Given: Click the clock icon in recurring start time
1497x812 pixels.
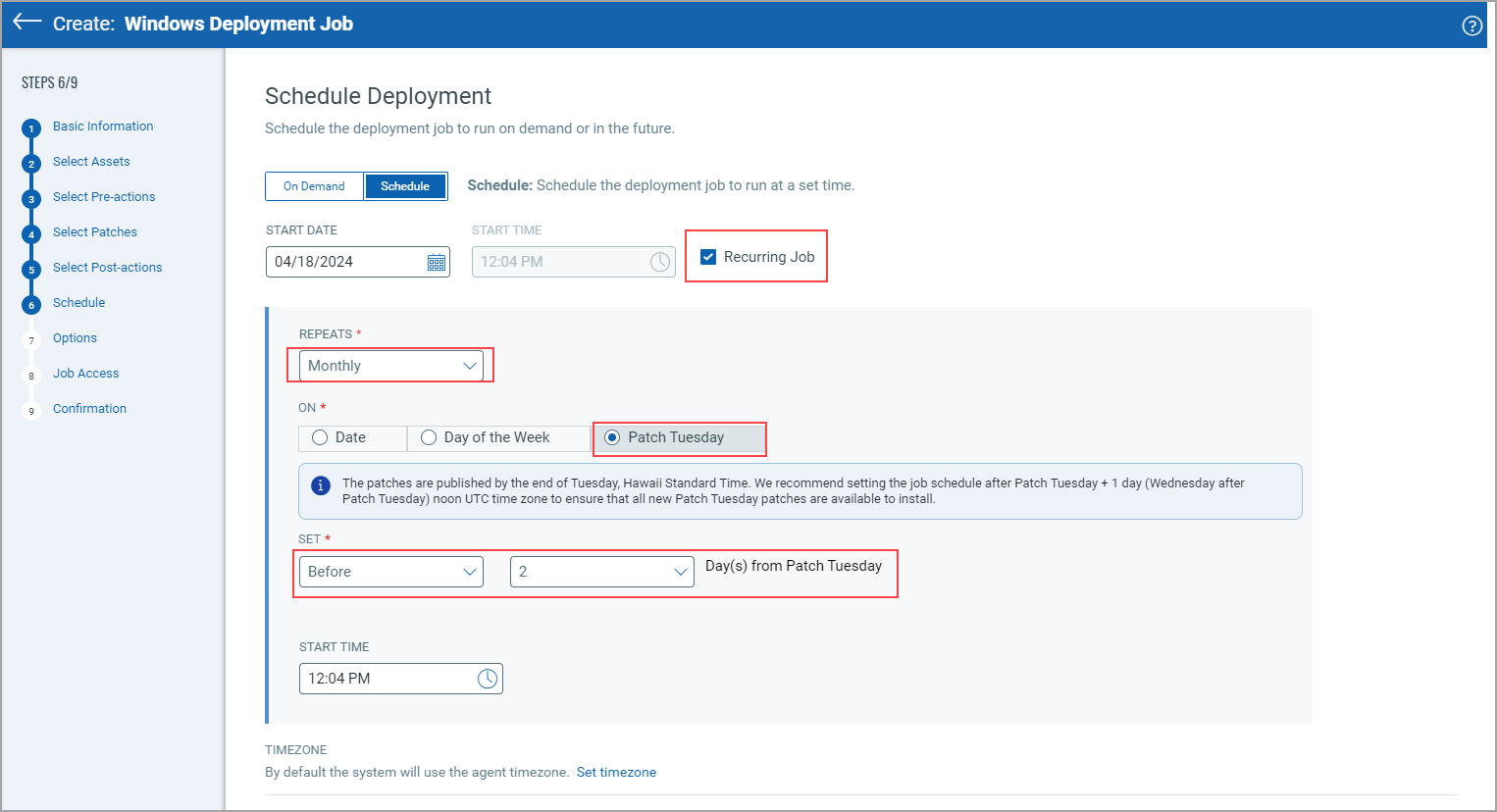Looking at the screenshot, I should pos(488,679).
